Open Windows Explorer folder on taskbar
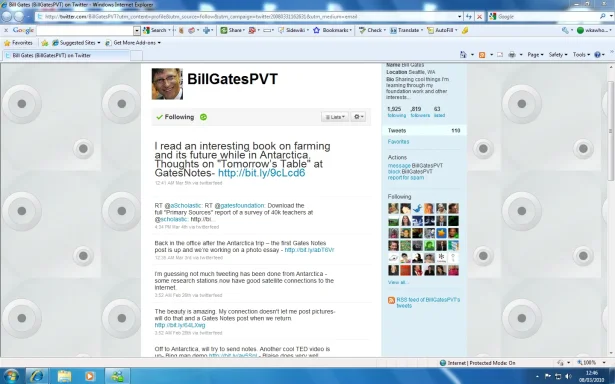Image resolution: width=615 pixels, height=384 pixels. coord(64,376)
